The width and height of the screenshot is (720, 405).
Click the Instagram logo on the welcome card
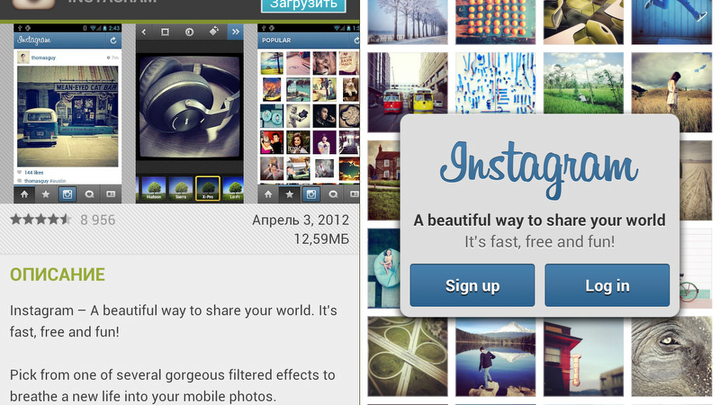[539, 169]
